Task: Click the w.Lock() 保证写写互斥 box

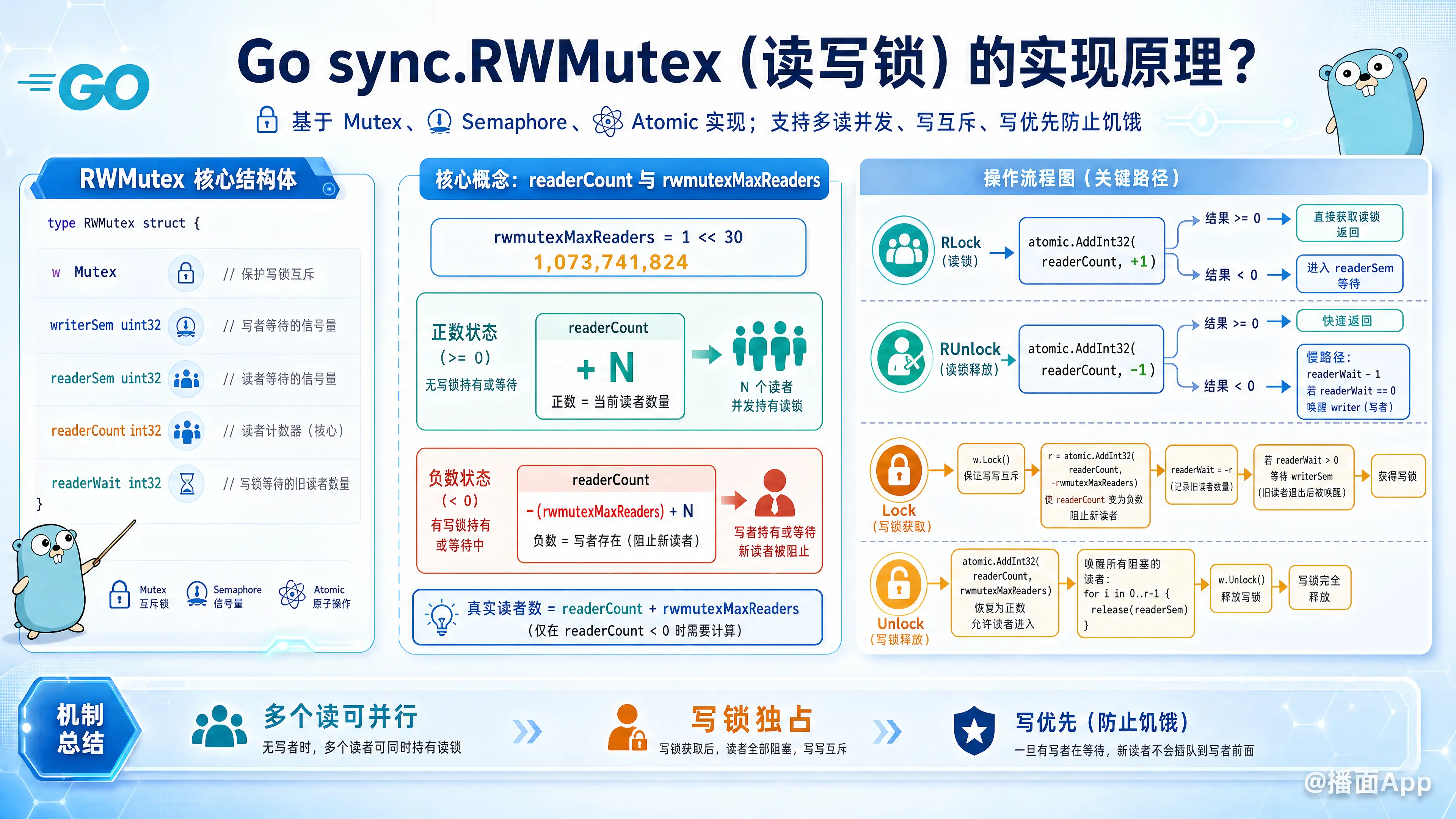Action: pos(992,469)
